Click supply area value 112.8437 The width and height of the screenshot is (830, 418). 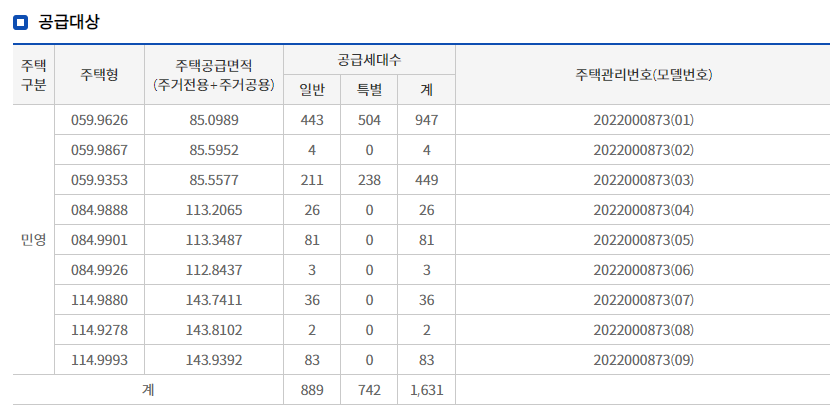[x=214, y=270]
